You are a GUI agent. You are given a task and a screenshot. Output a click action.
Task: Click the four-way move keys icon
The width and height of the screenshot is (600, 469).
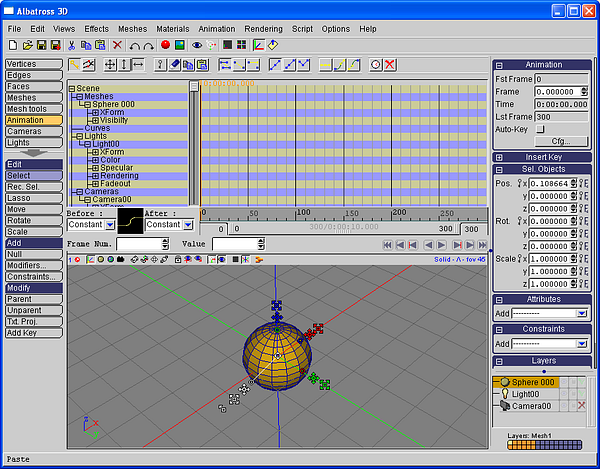coord(110,65)
